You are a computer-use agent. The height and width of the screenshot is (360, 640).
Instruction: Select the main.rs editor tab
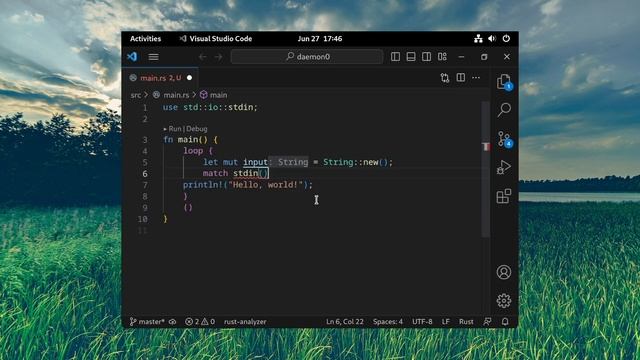tap(160, 78)
